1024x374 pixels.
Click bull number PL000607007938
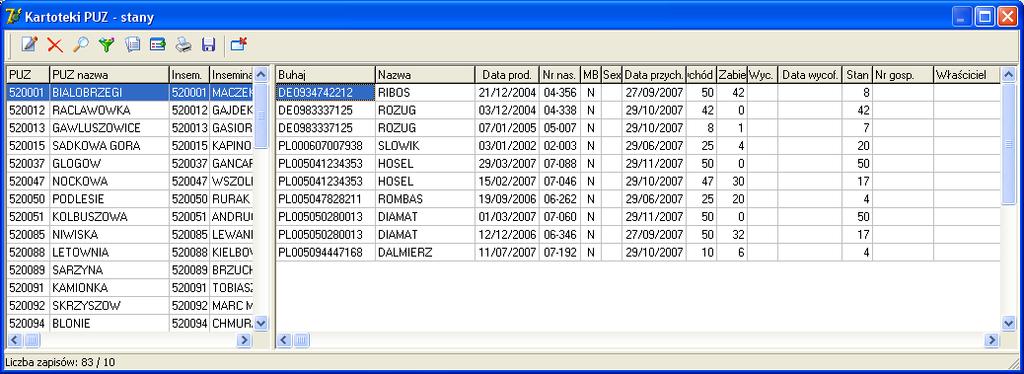point(325,146)
